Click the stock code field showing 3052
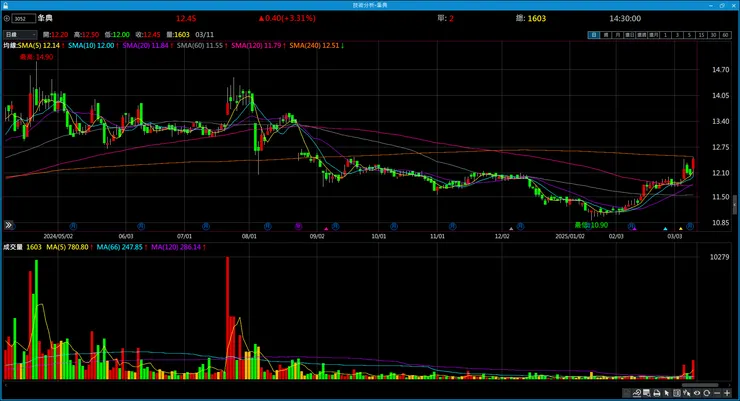The width and height of the screenshot is (740, 401). [24, 18]
